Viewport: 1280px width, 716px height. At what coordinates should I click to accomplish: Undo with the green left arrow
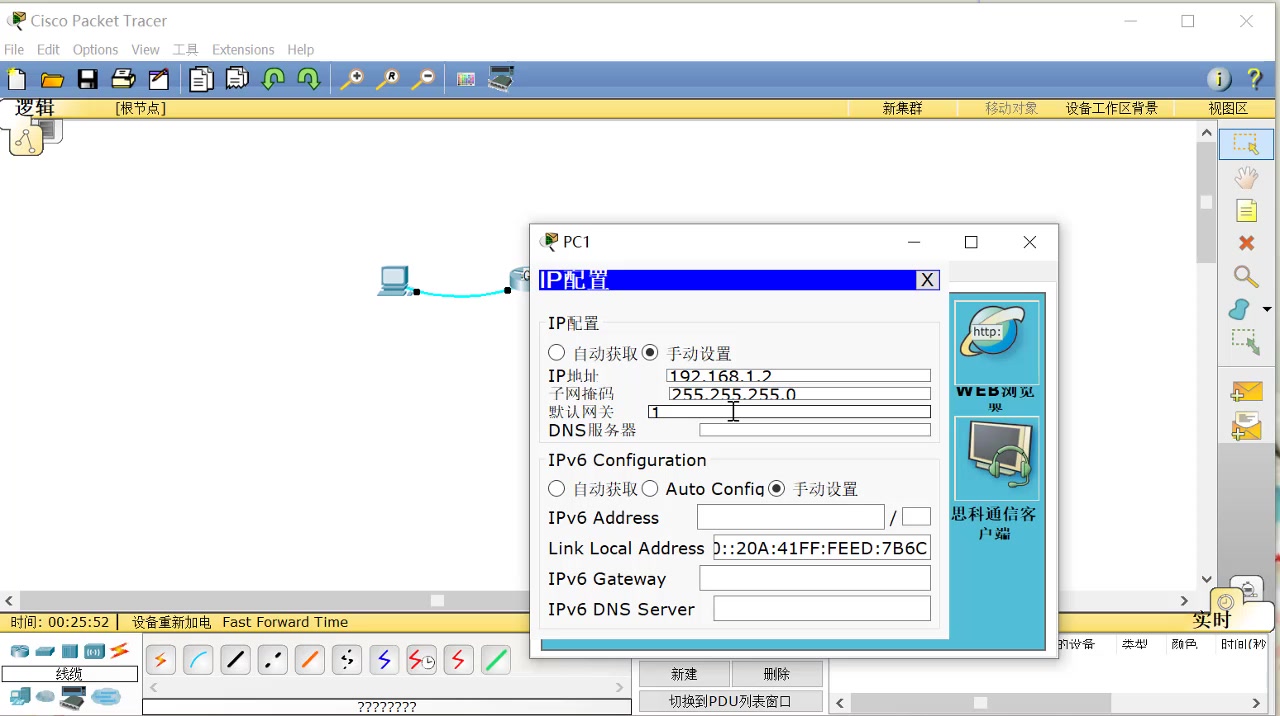(273, 79)
